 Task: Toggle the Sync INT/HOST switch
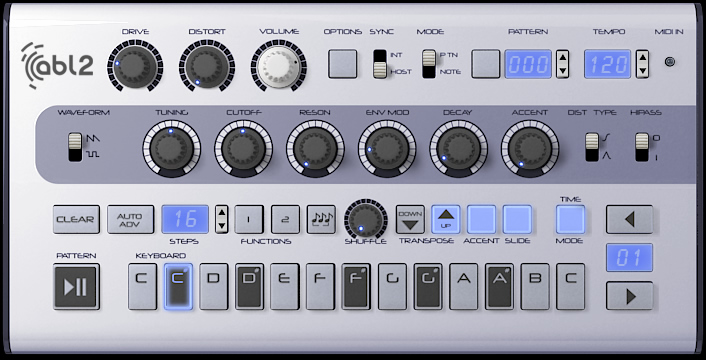click(x=380, y=64)
